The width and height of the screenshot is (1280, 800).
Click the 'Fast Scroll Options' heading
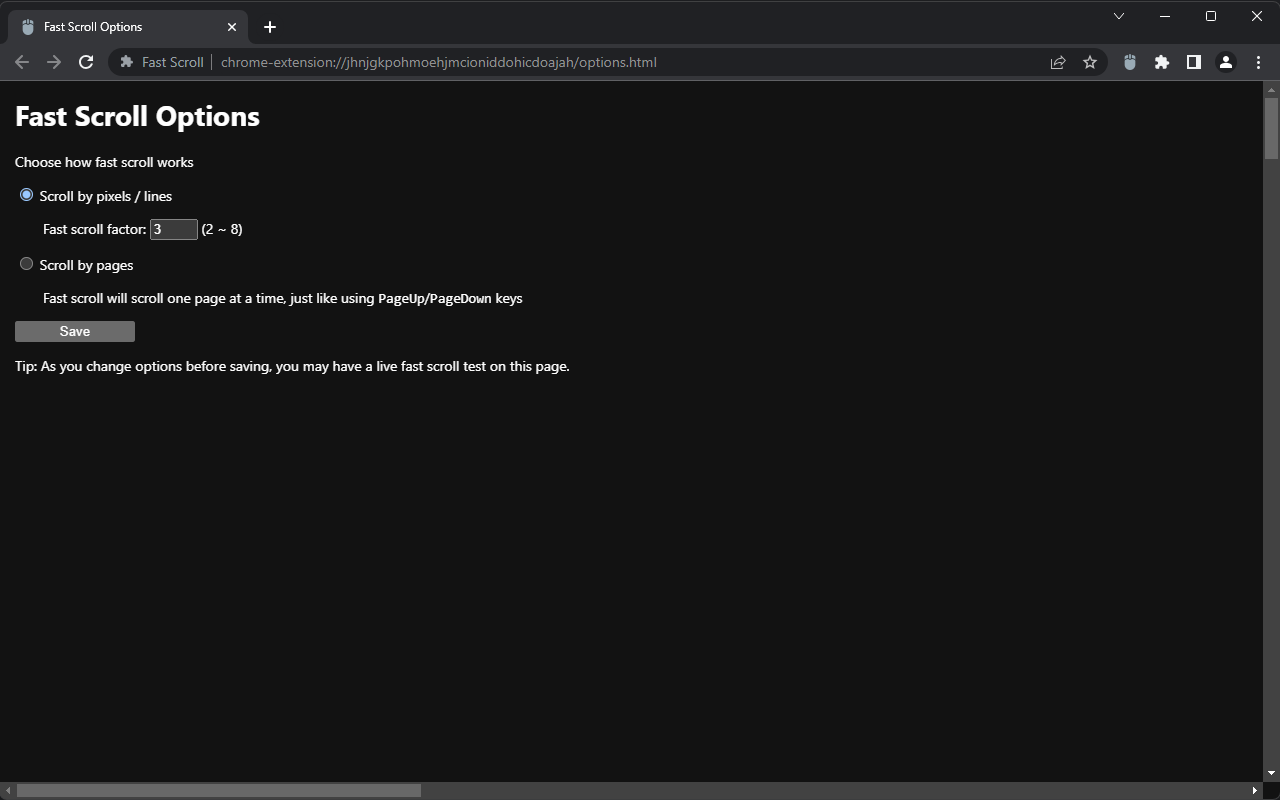click(x=137, y=117)
